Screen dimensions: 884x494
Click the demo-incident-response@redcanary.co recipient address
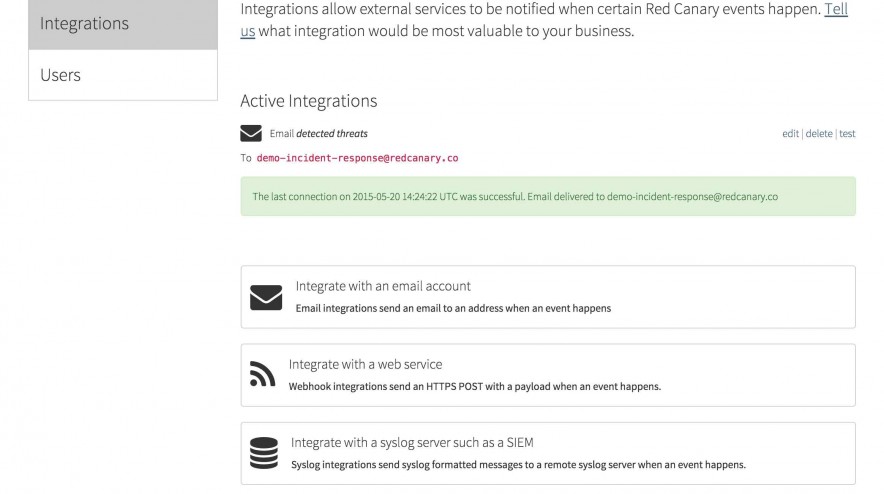click(357, 158)
